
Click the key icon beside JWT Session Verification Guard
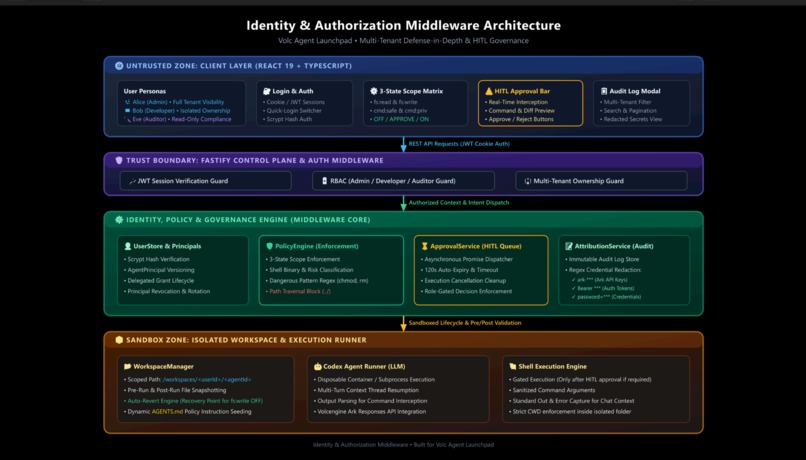point(133,181)
